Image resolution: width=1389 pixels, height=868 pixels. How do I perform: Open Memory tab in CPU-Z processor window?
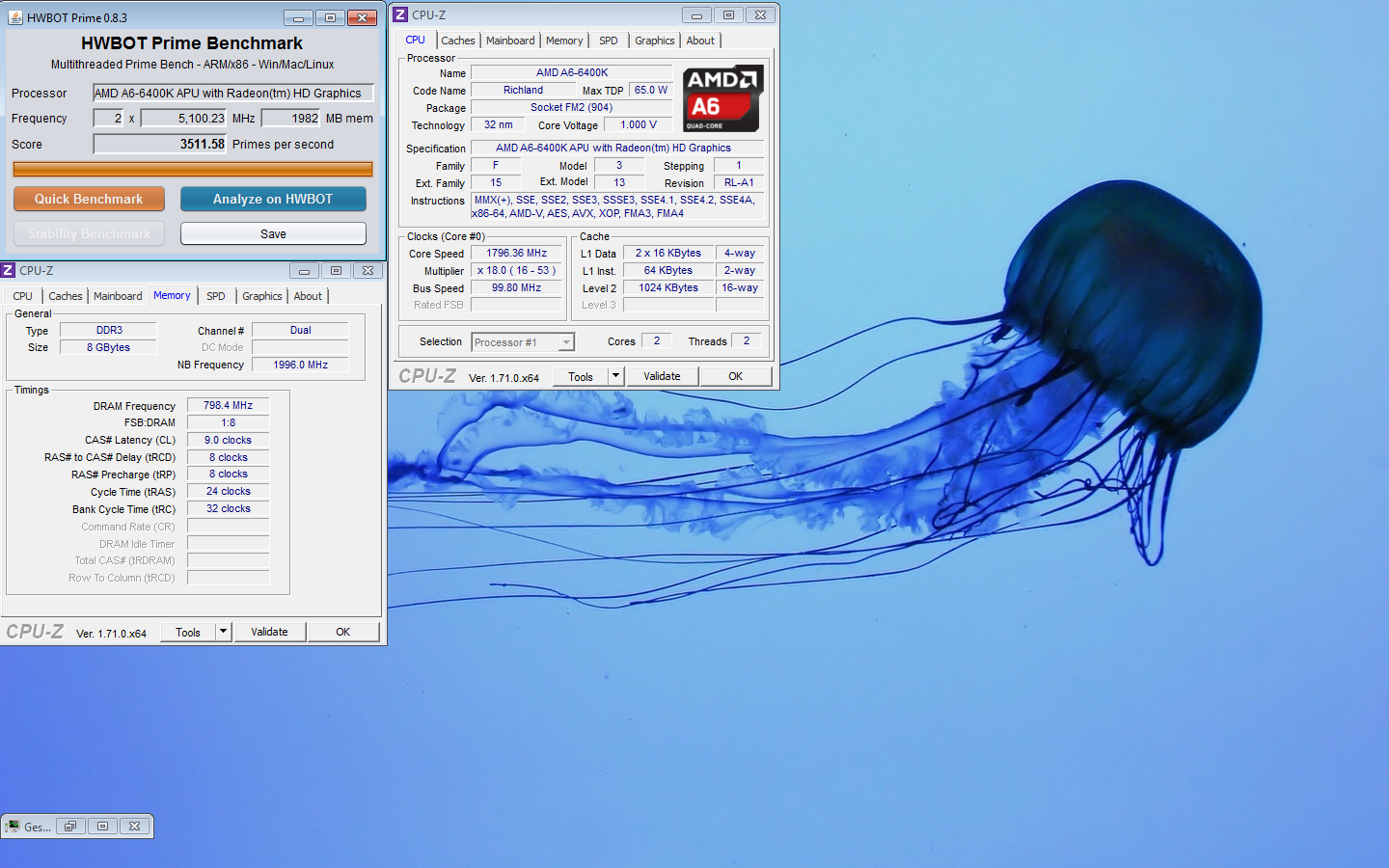coord(564,41)
